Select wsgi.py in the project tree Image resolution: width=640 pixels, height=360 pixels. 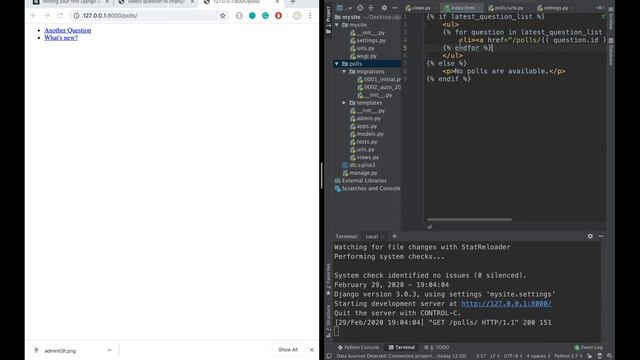[363, 56]
